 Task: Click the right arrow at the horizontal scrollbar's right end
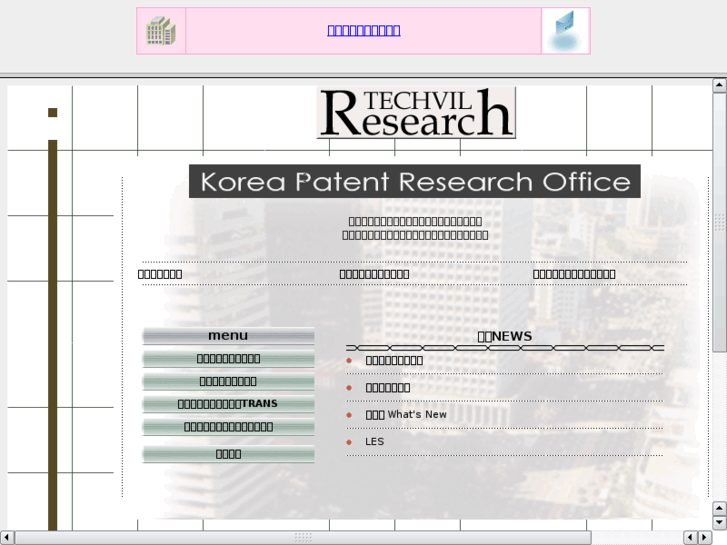tap(705, 538)
